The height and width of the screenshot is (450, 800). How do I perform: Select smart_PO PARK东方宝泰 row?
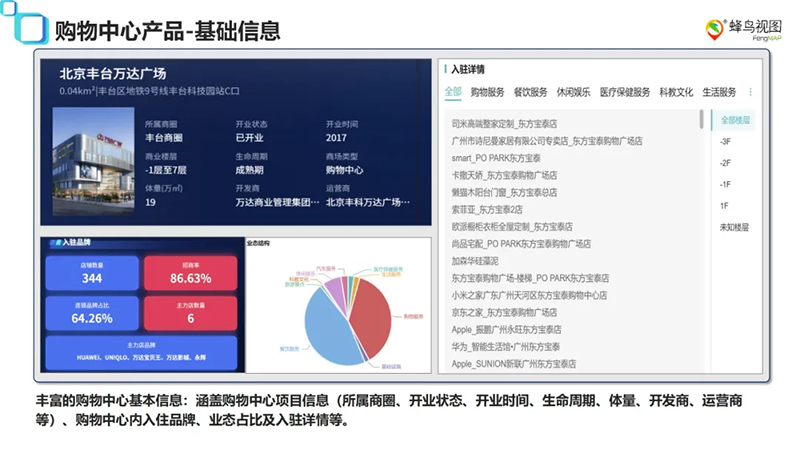(496, 158)
